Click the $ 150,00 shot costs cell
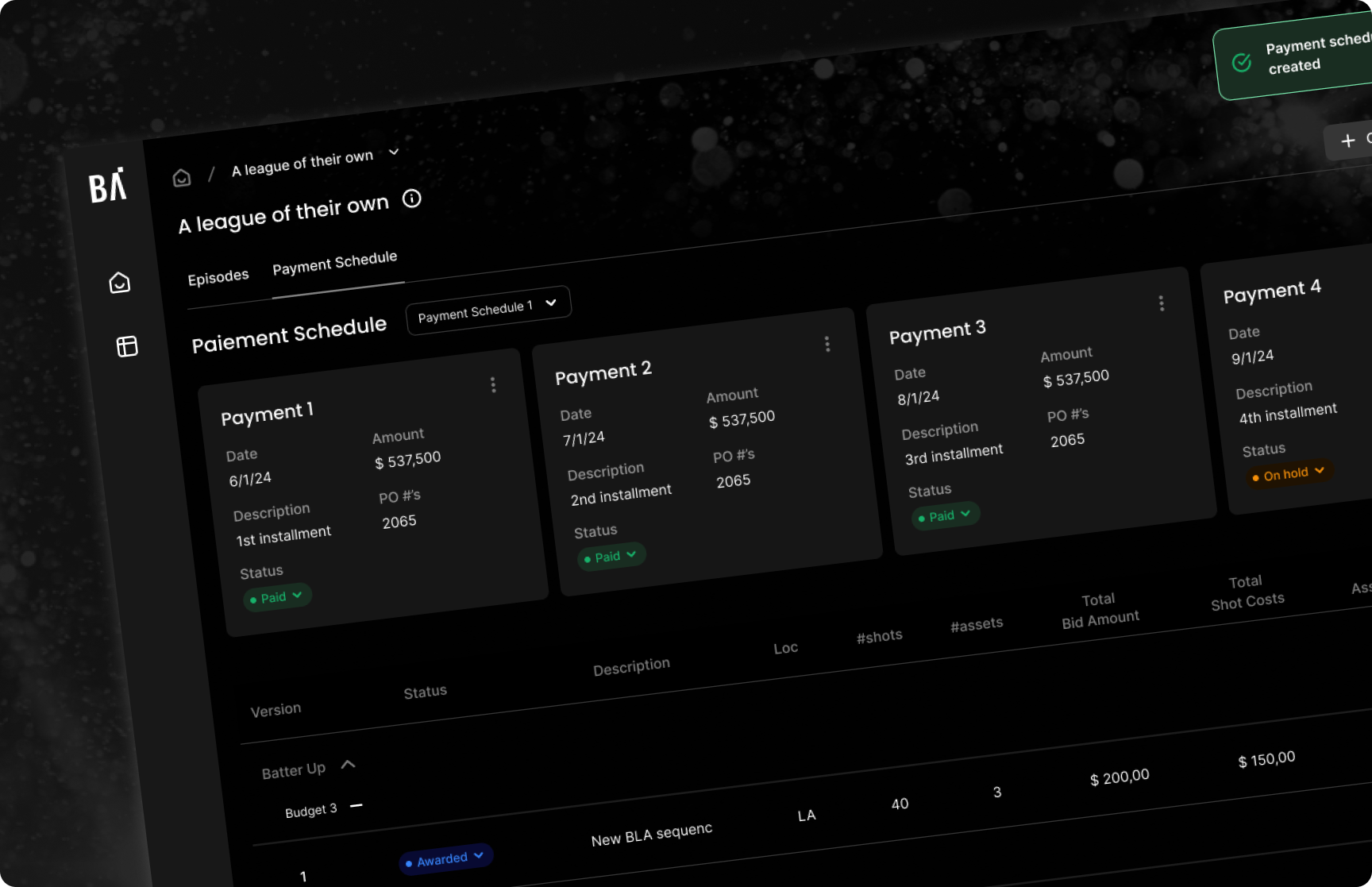Screen dimensions: 1372x887 (1267, 759)
